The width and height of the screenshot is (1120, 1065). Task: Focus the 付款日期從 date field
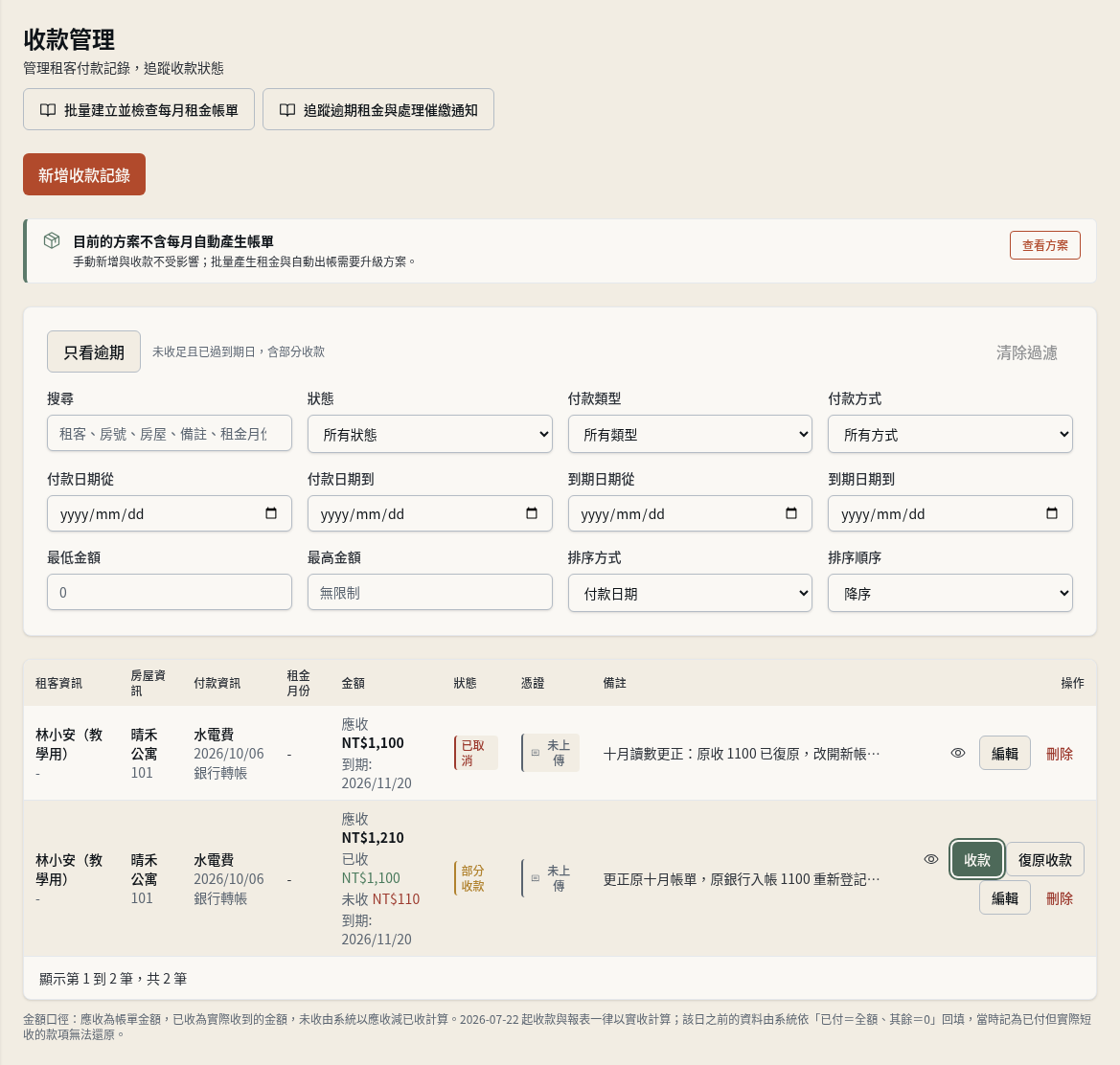click(x=170, y=513)
